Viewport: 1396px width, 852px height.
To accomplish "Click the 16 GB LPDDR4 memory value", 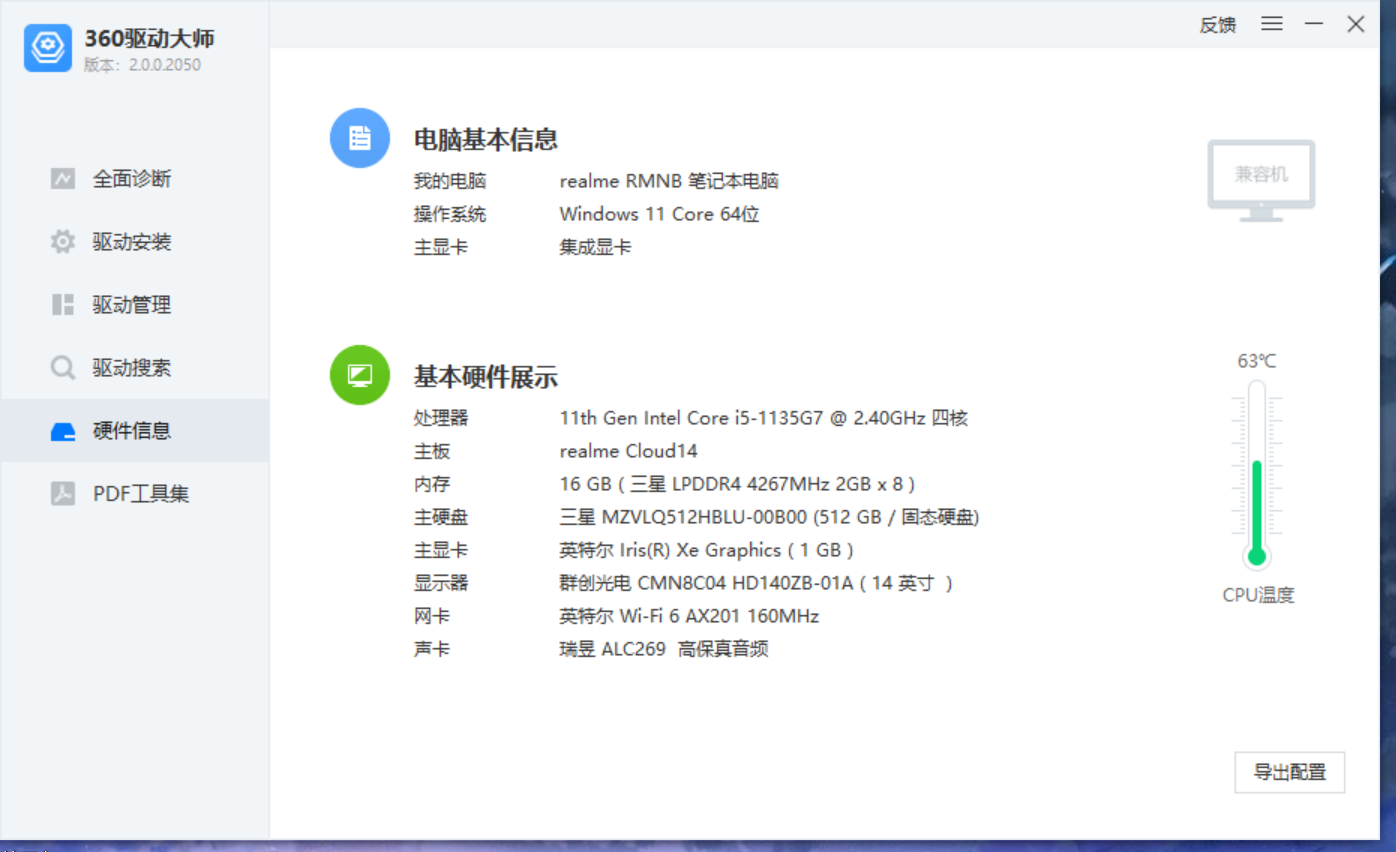I will [x=737, y=484].
